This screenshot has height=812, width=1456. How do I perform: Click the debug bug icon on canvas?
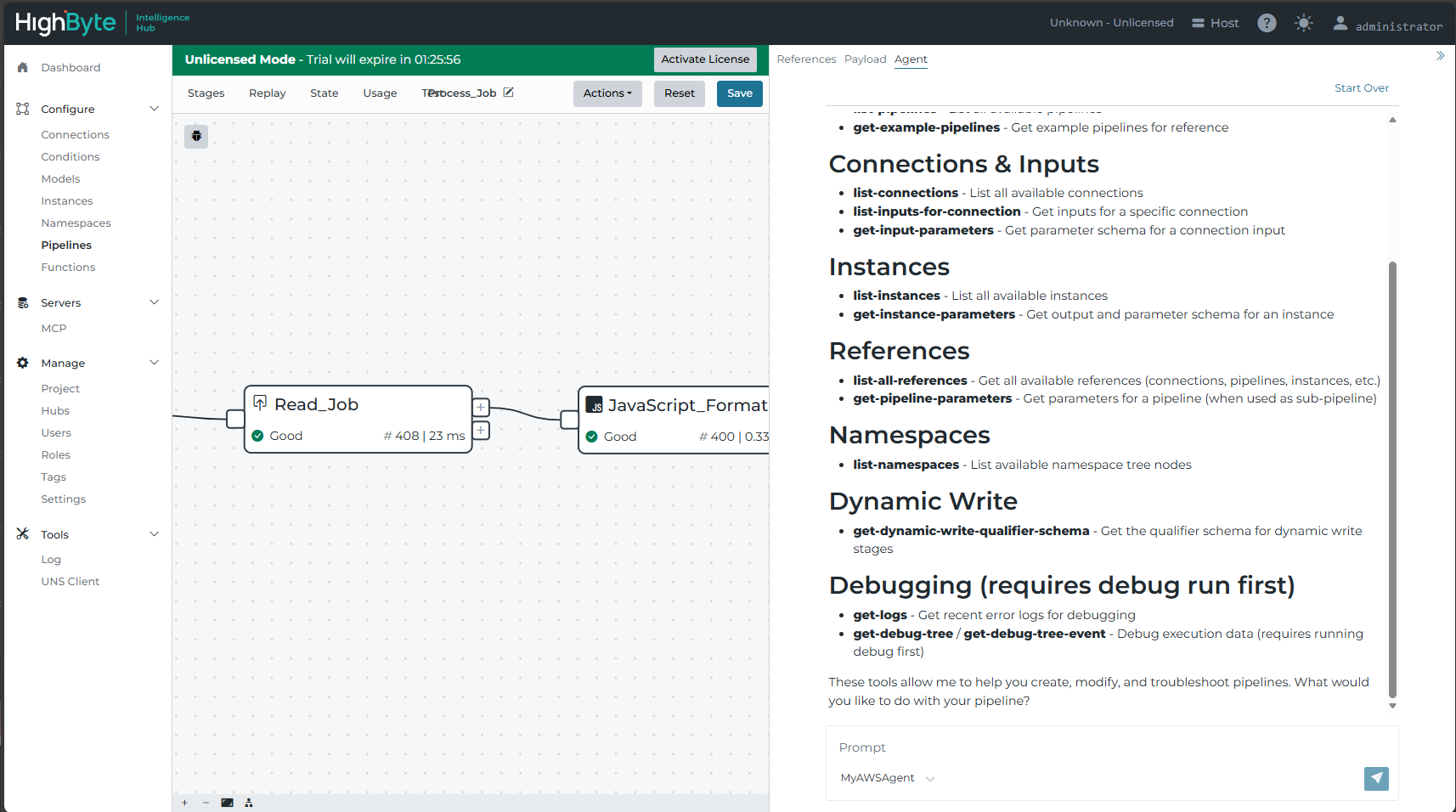(196, 136)
